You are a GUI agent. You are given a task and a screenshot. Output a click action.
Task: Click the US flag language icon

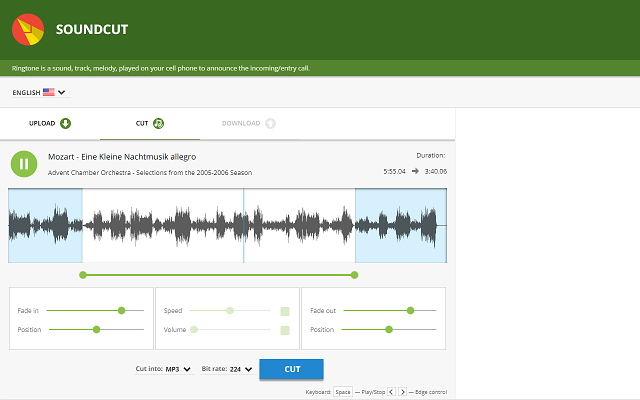click(48, 93)
